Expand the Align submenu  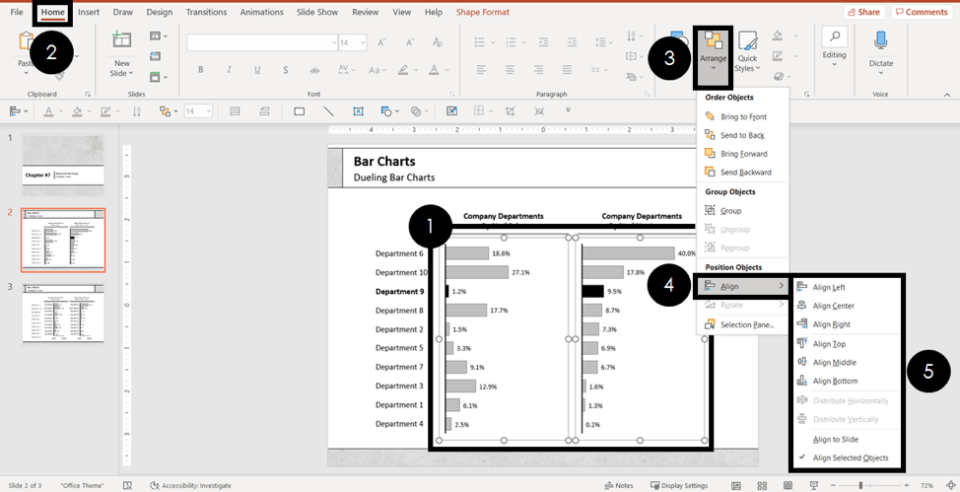point(743,286)
